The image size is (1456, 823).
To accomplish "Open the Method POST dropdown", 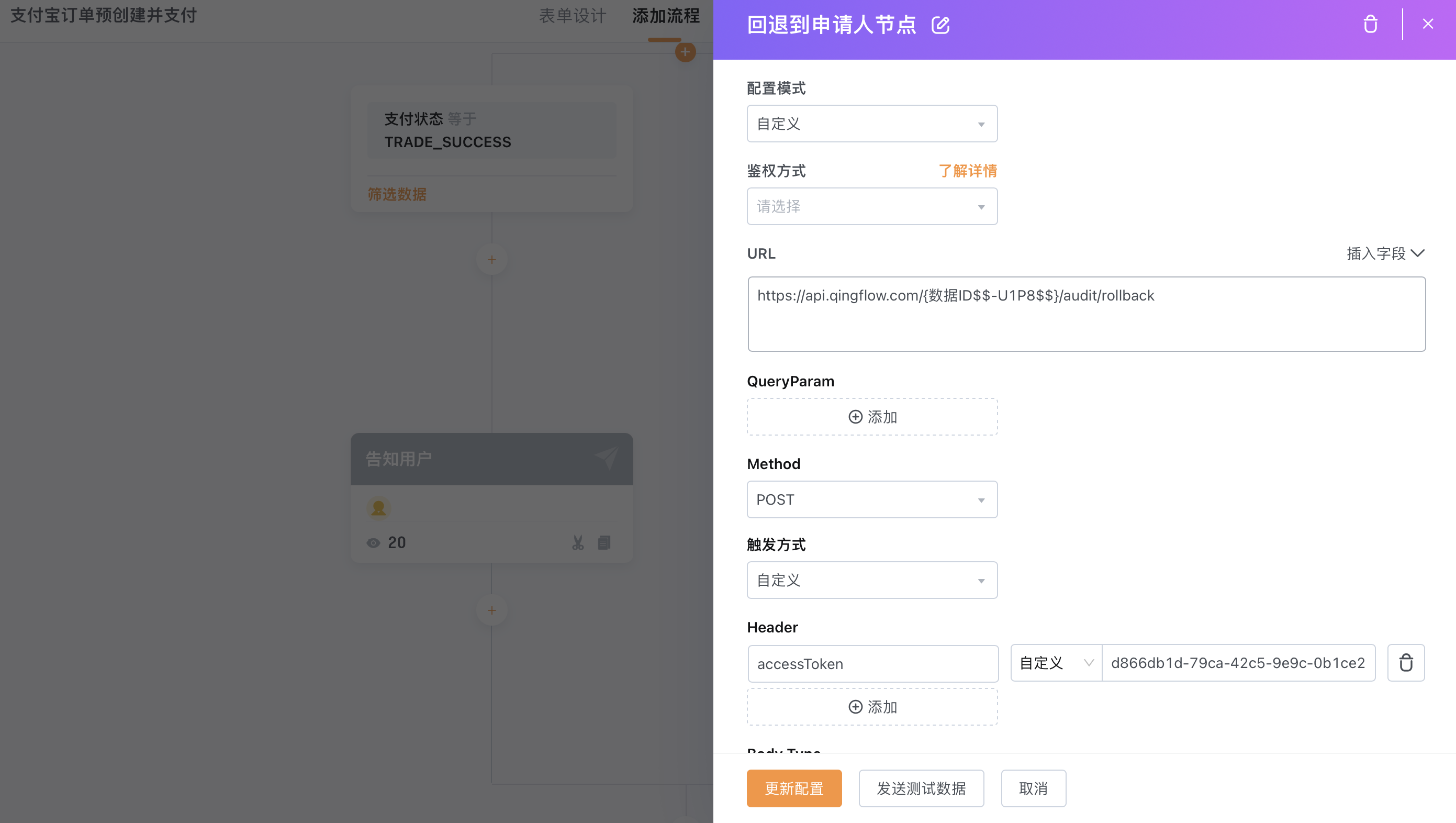I will pyautogui.click(x=872, y=499).
